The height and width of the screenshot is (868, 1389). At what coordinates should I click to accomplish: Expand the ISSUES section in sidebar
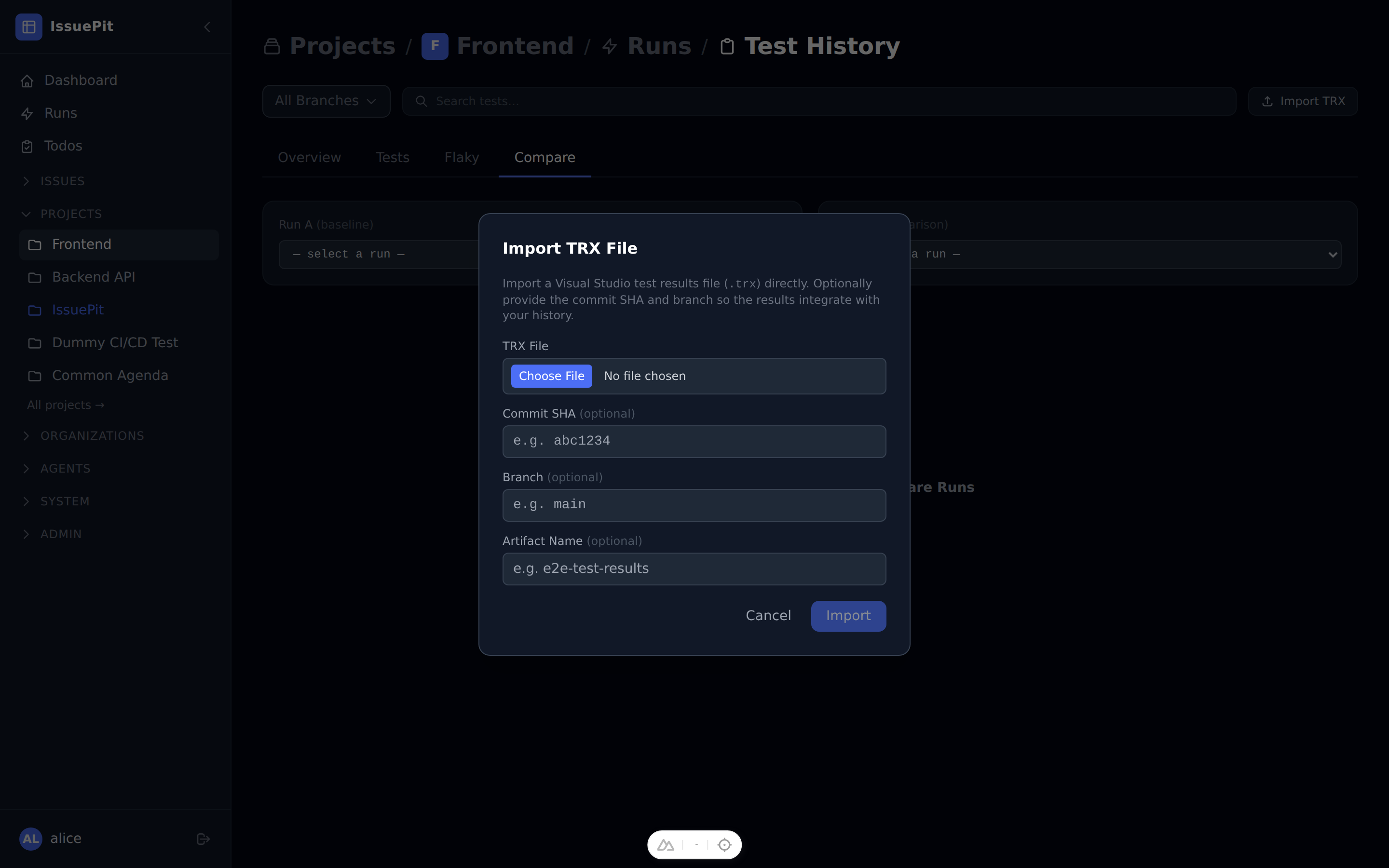click(x=62, y=181)
